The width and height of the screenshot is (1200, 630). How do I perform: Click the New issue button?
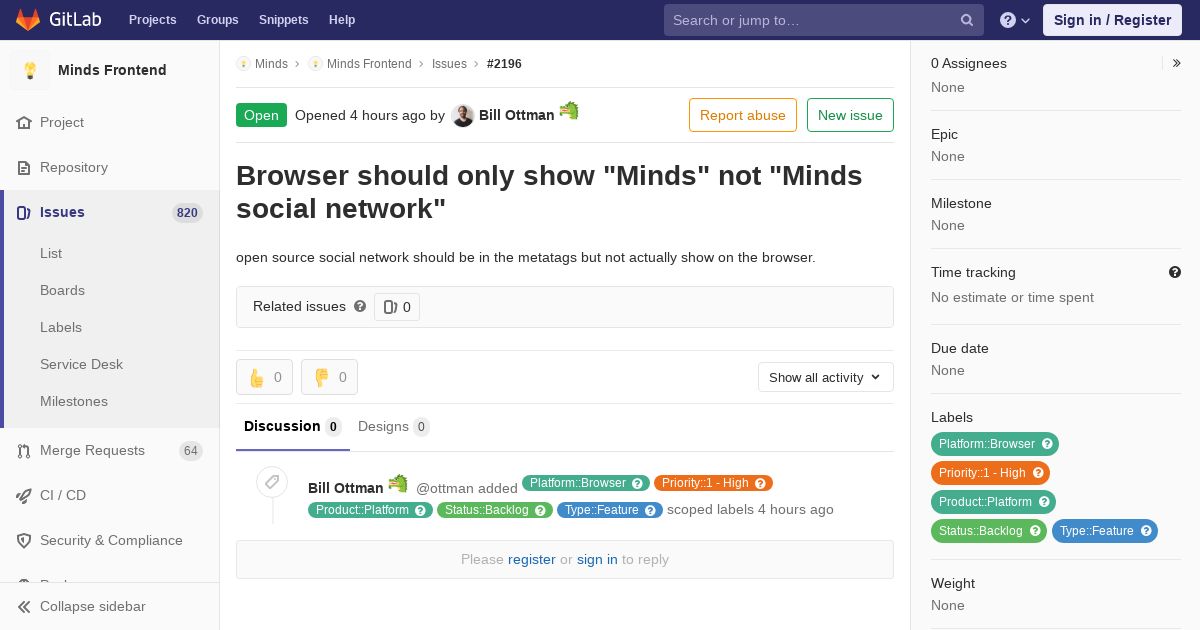[850, 115]
